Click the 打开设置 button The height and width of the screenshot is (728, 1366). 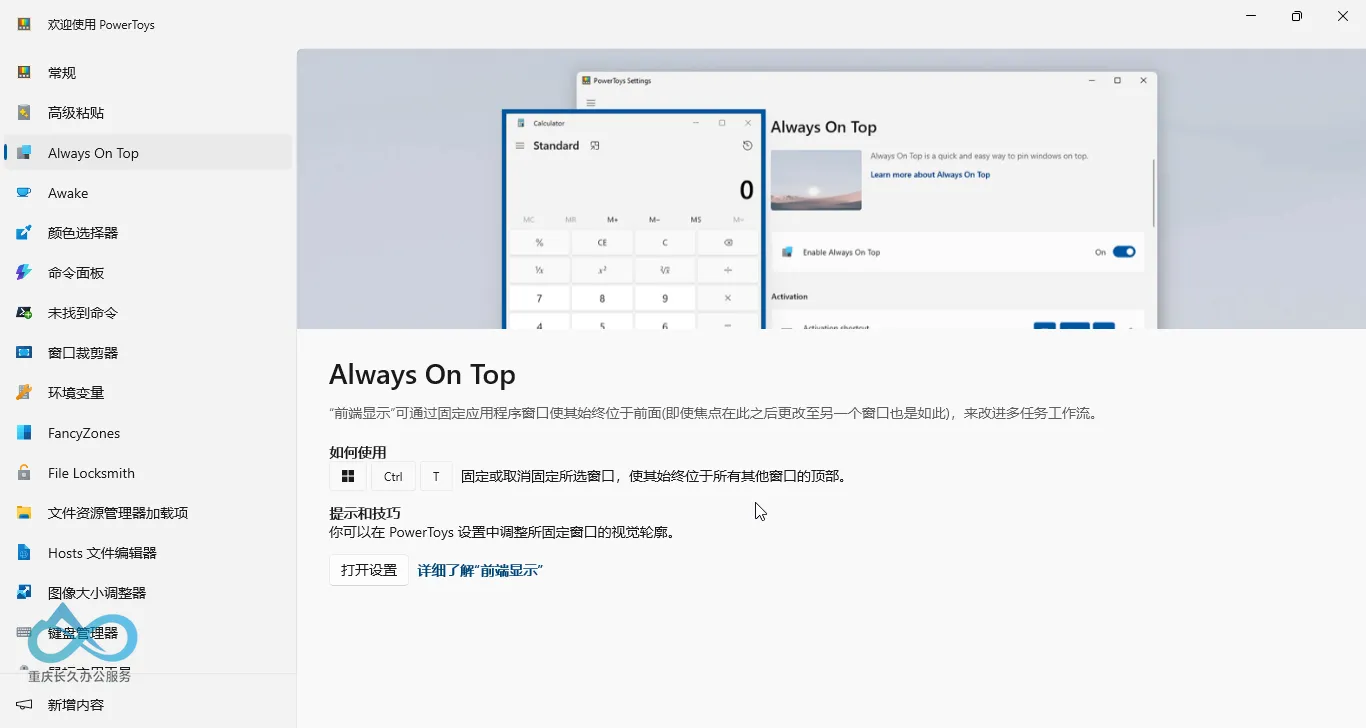[x=369, y=570]
